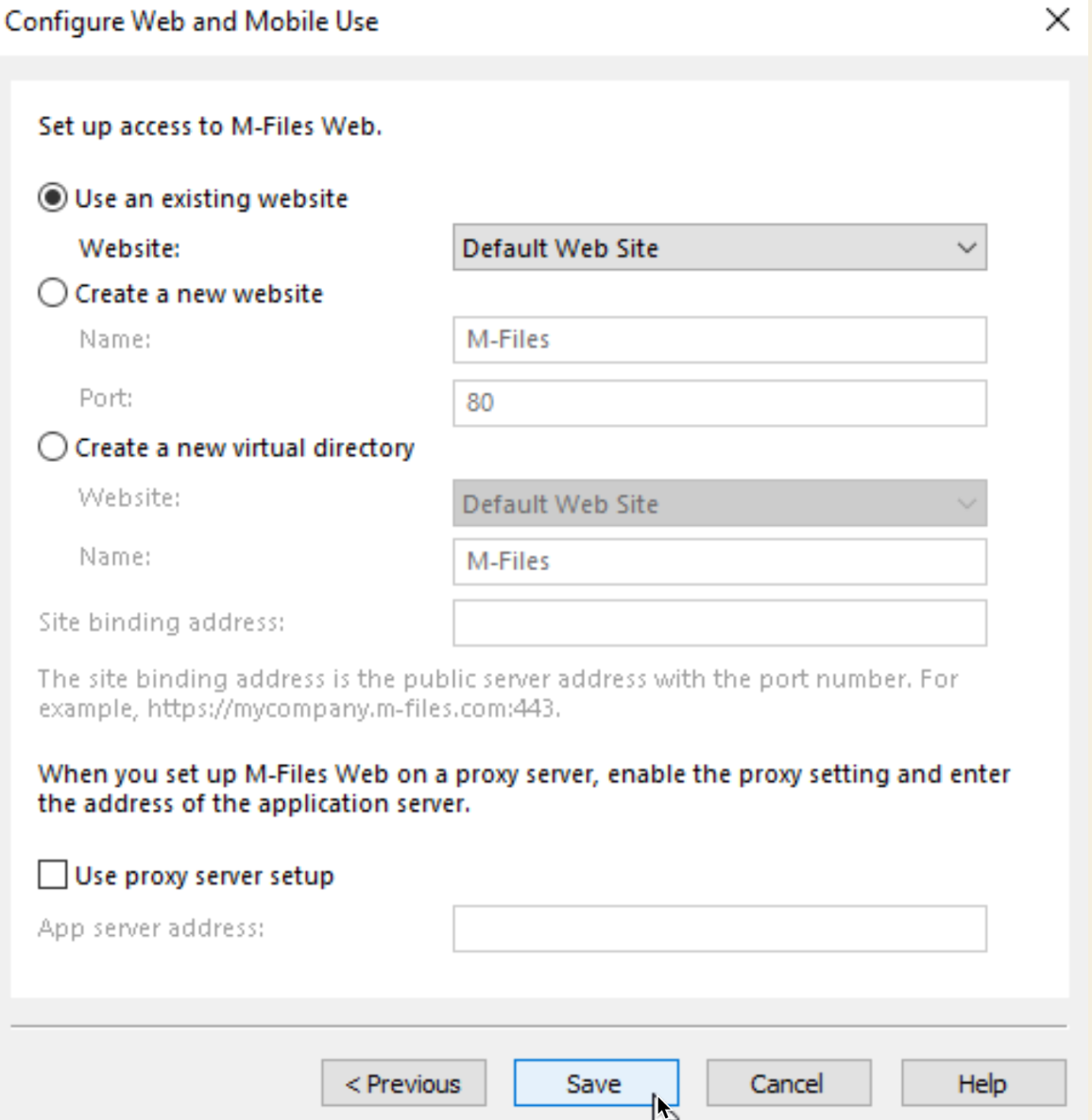Choose Create a new website radio button
Screen dimensions: 1092x1120
coord(52,293)
